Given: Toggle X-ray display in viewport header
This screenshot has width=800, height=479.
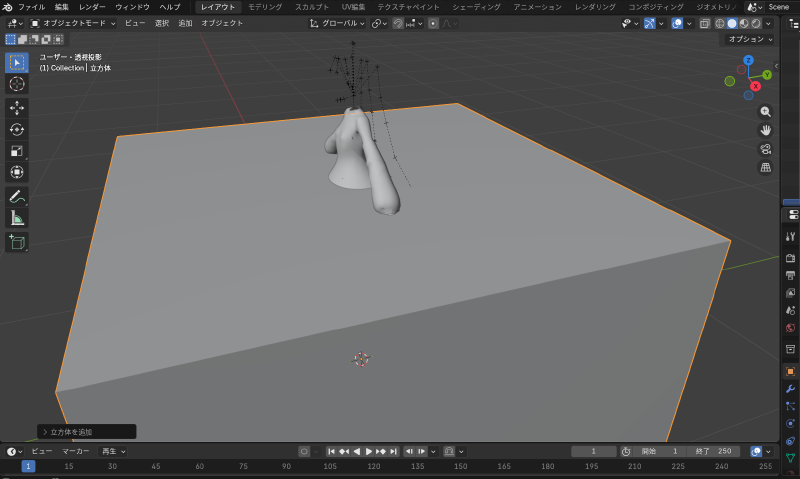Looking at the screenshot, I should coord(705,23).
